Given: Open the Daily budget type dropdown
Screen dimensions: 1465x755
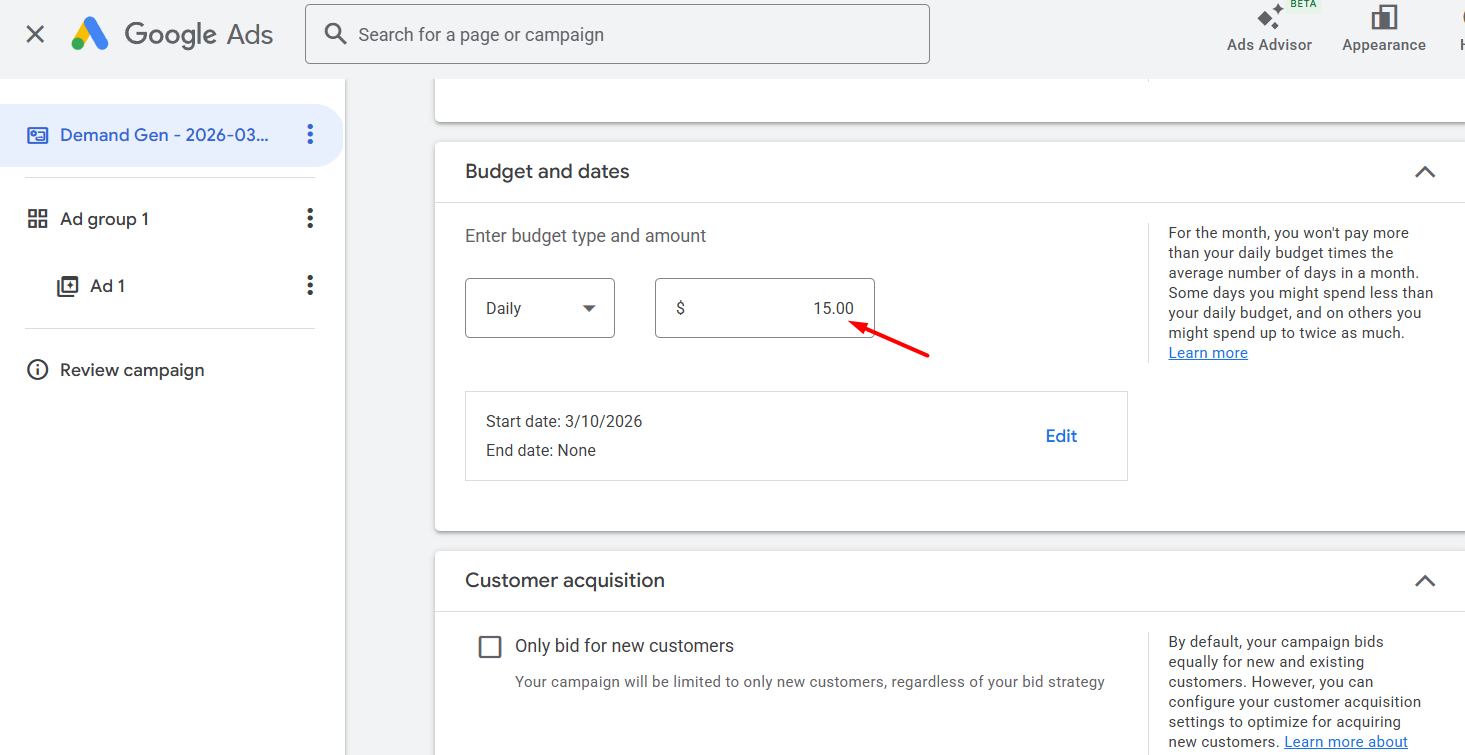Looking at the screenshot, I should (x=540, y=308).
